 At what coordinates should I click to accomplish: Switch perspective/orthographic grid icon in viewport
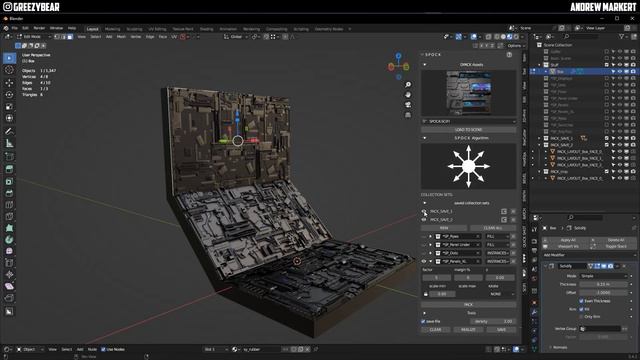click(408, 115)
